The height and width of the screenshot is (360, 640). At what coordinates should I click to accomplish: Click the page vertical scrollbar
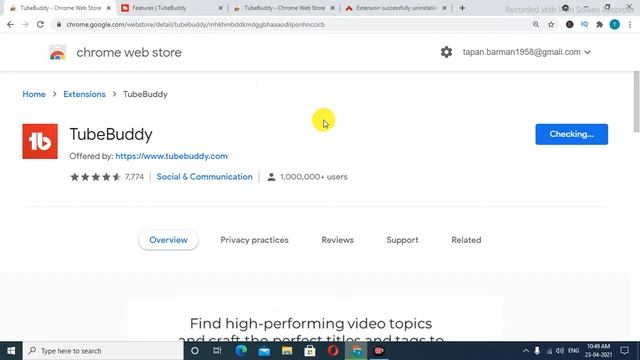(x=636, y=102)
